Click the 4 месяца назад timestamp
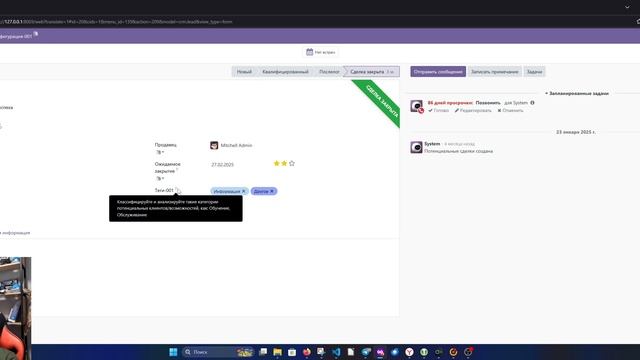Viewport: 640px width, 360px height. tap(459, 144)
